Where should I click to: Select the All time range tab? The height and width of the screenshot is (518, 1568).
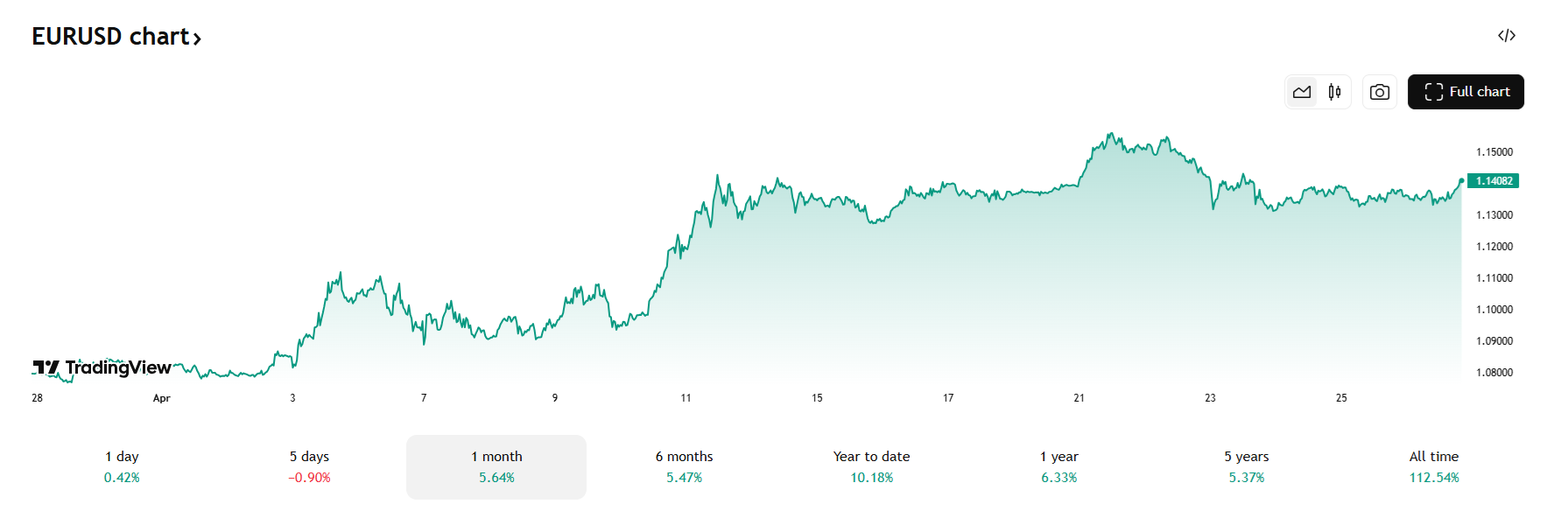tap(1433, 466)
